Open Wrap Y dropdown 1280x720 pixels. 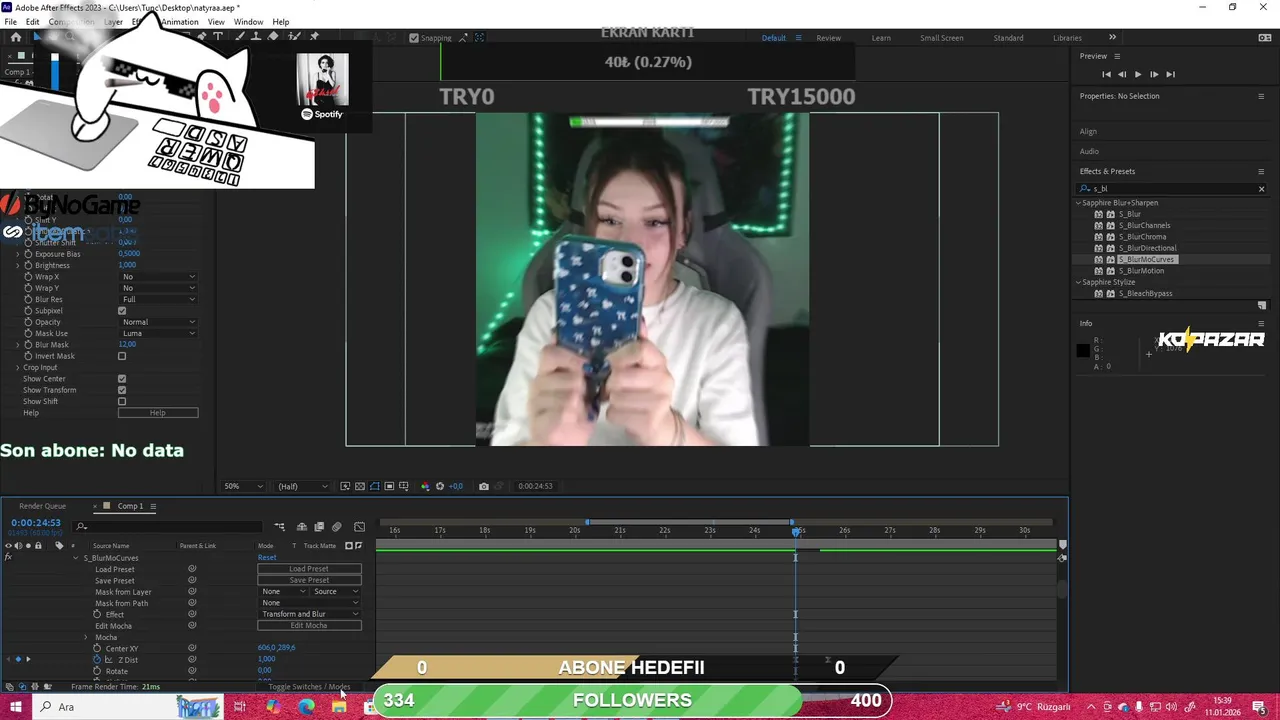[x=158, y=288]
